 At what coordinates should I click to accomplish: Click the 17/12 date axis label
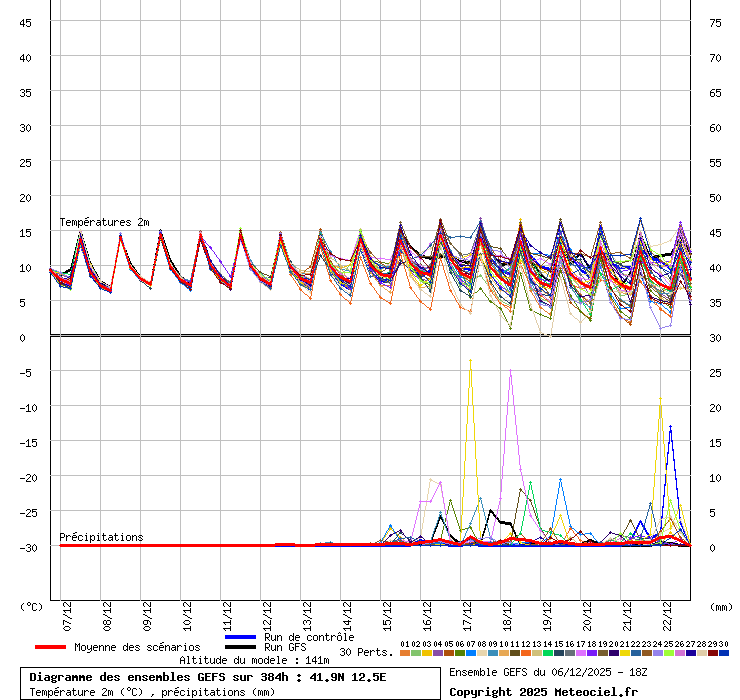click(467, 611)
